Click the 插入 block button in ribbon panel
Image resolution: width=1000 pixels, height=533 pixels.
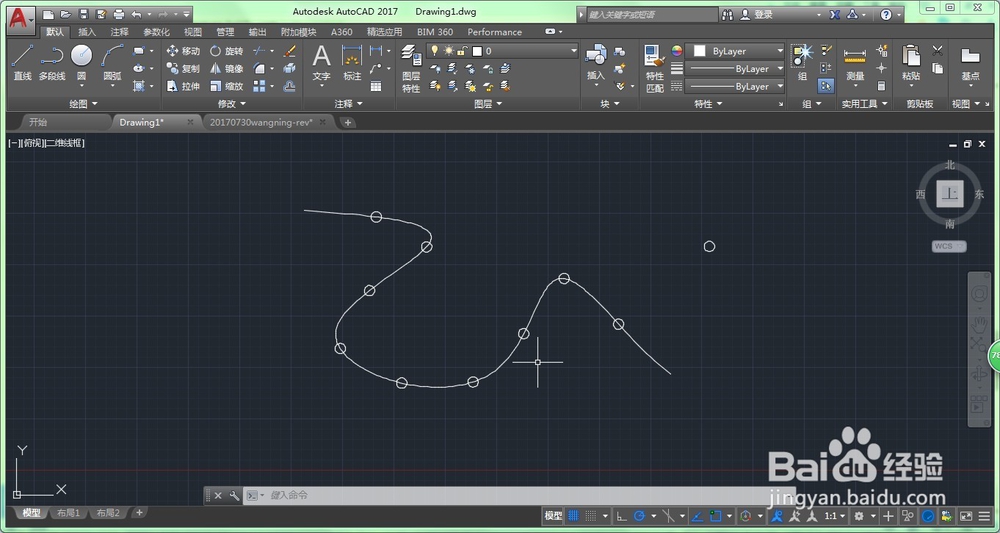596,62
